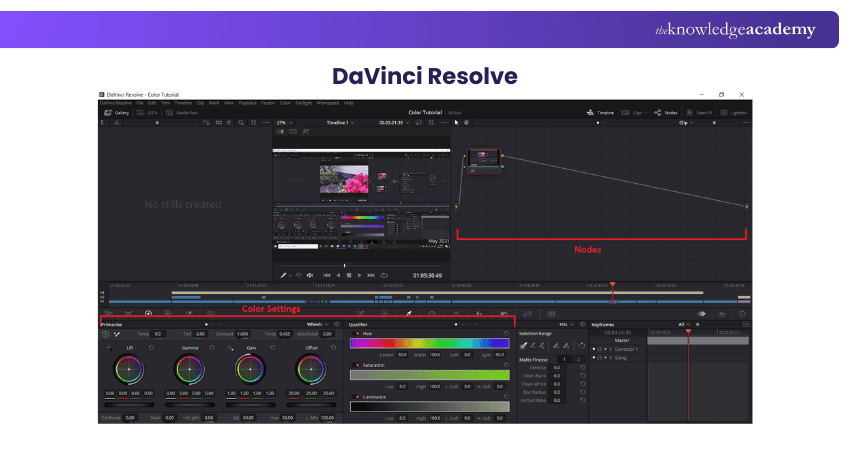The width and height of the screenshot is (850, 450).
Task: Mute the viewer audio speaker icon
Action: [310, 275]
